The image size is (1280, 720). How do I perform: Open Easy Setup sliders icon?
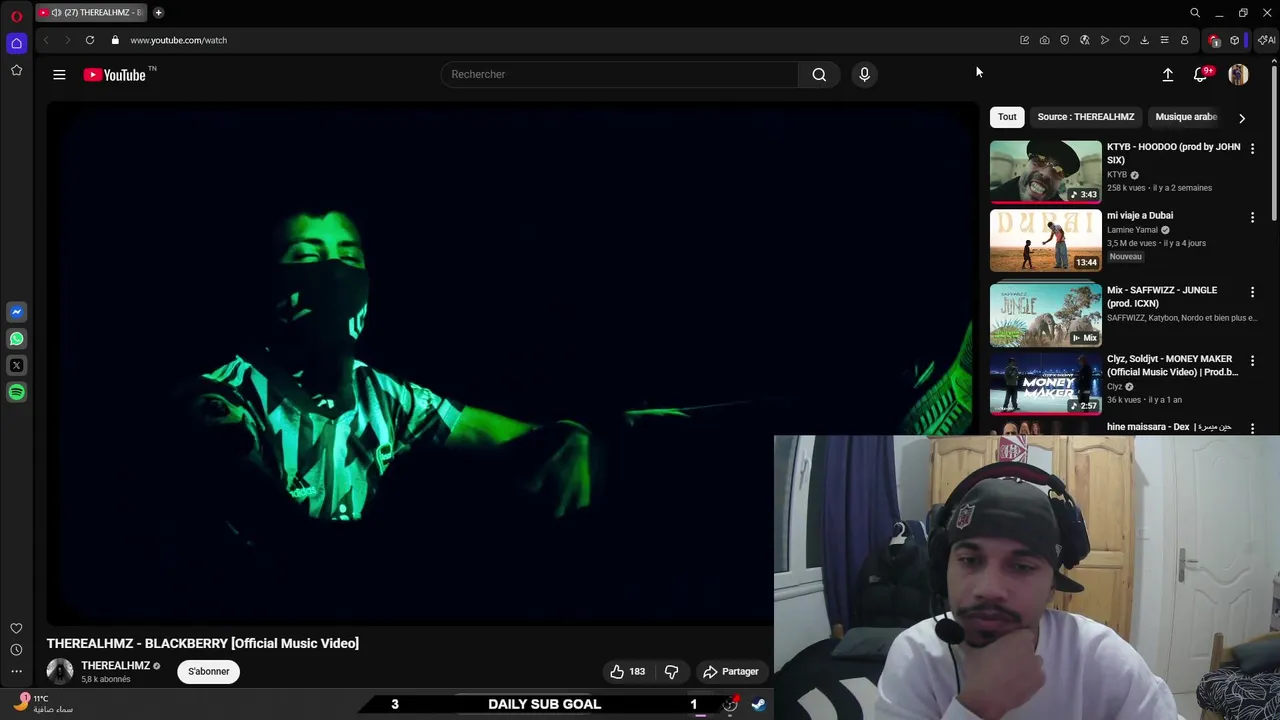coord(1164,40)
